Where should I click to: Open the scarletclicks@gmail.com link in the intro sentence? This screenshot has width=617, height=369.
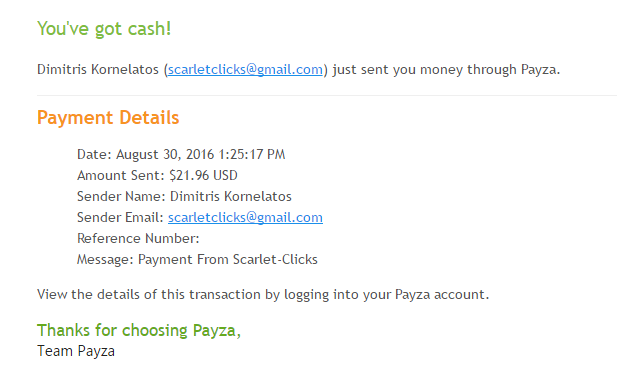pyautogui.click(x=245, y=70)
